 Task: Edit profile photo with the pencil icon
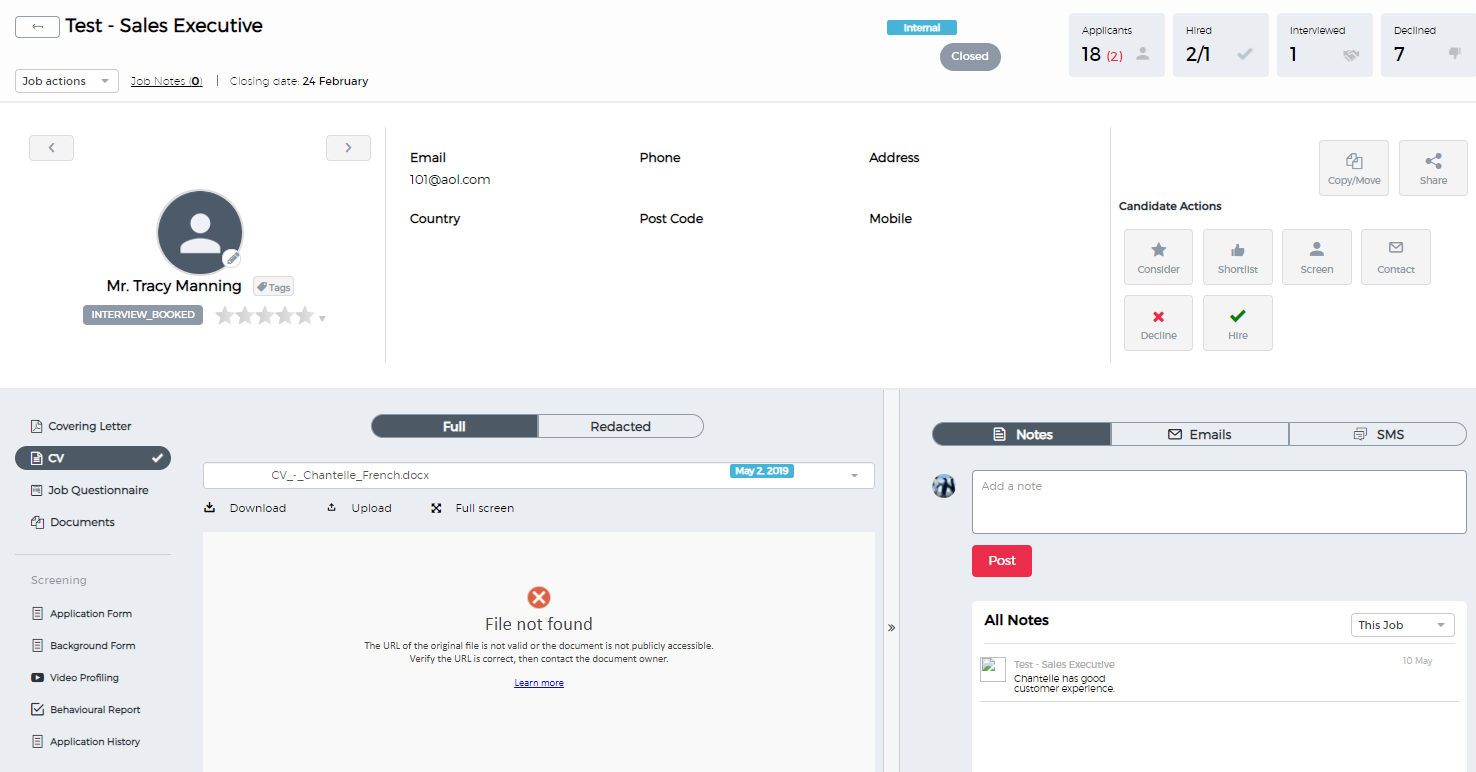click(x=232, y=258)
